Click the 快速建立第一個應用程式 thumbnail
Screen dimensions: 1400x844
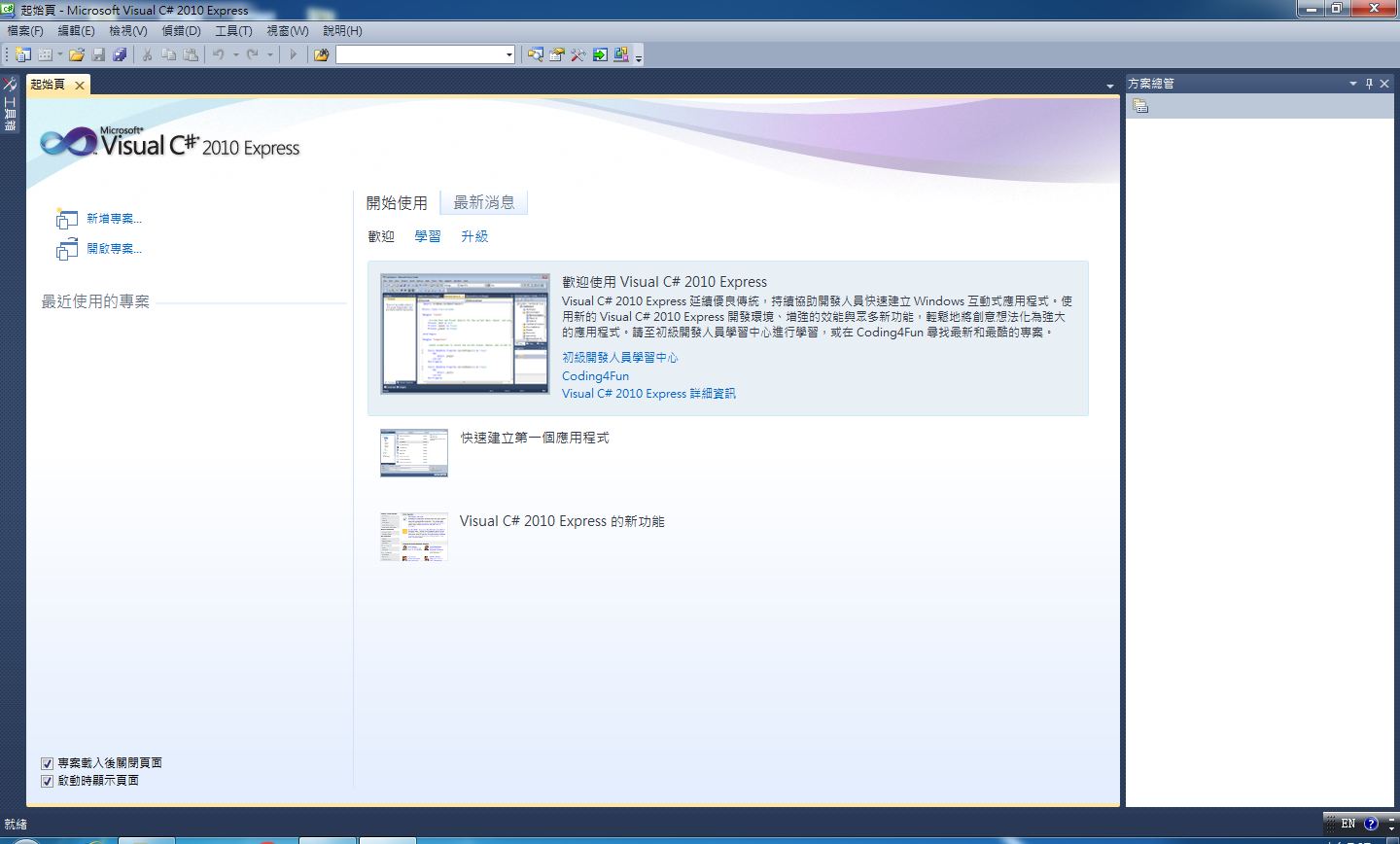pos(414,453)
